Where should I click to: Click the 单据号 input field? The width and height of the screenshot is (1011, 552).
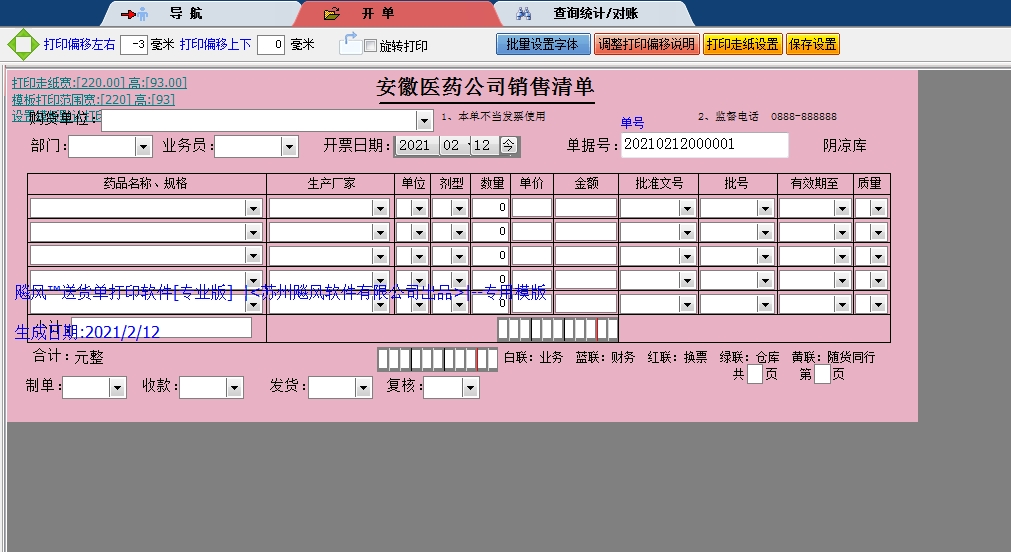tap(704, 145)
